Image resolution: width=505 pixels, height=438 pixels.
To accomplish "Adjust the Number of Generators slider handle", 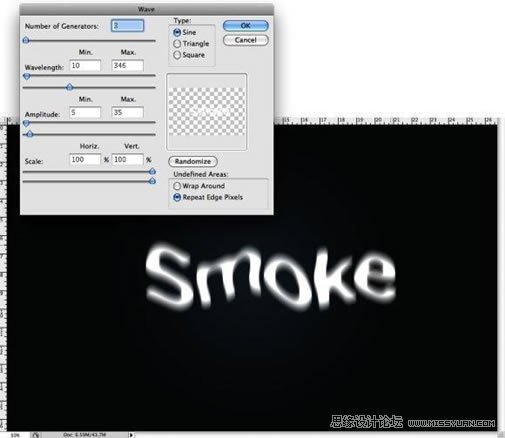I will click(26, 40).
